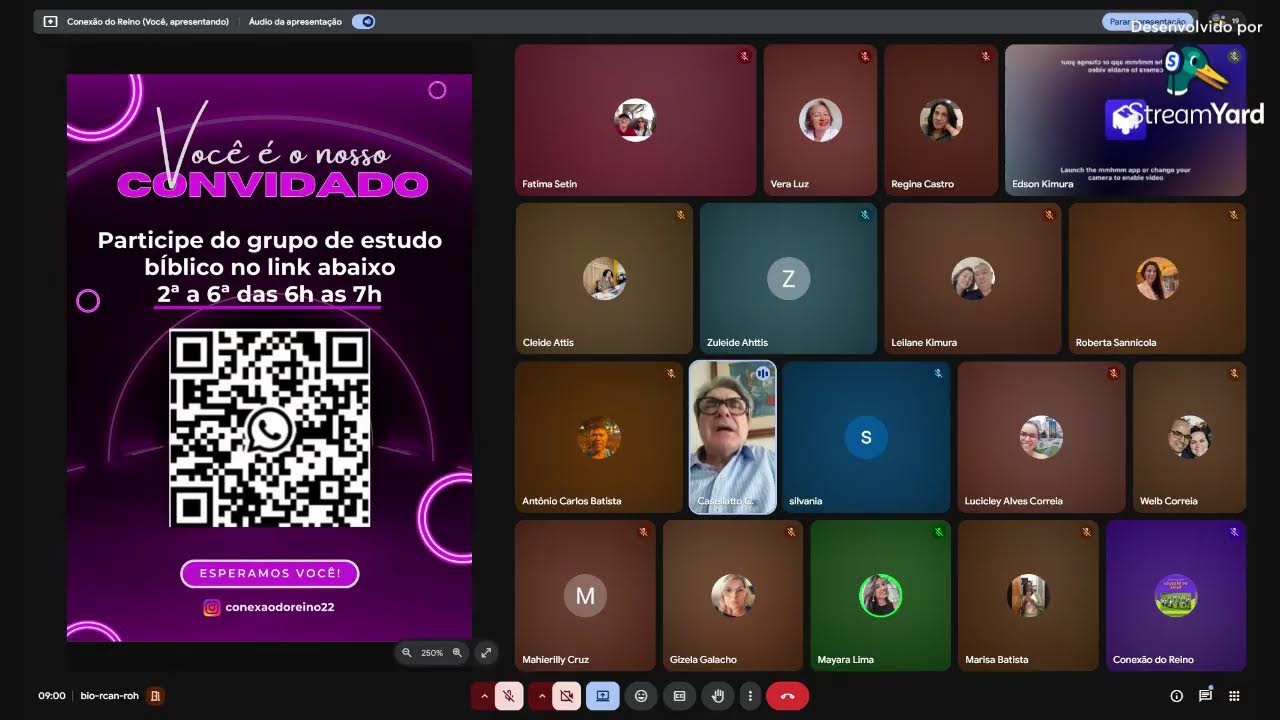Click muted mic icon on Lucicley Alves Correia
The image size is (1280, 720).
1113,373
